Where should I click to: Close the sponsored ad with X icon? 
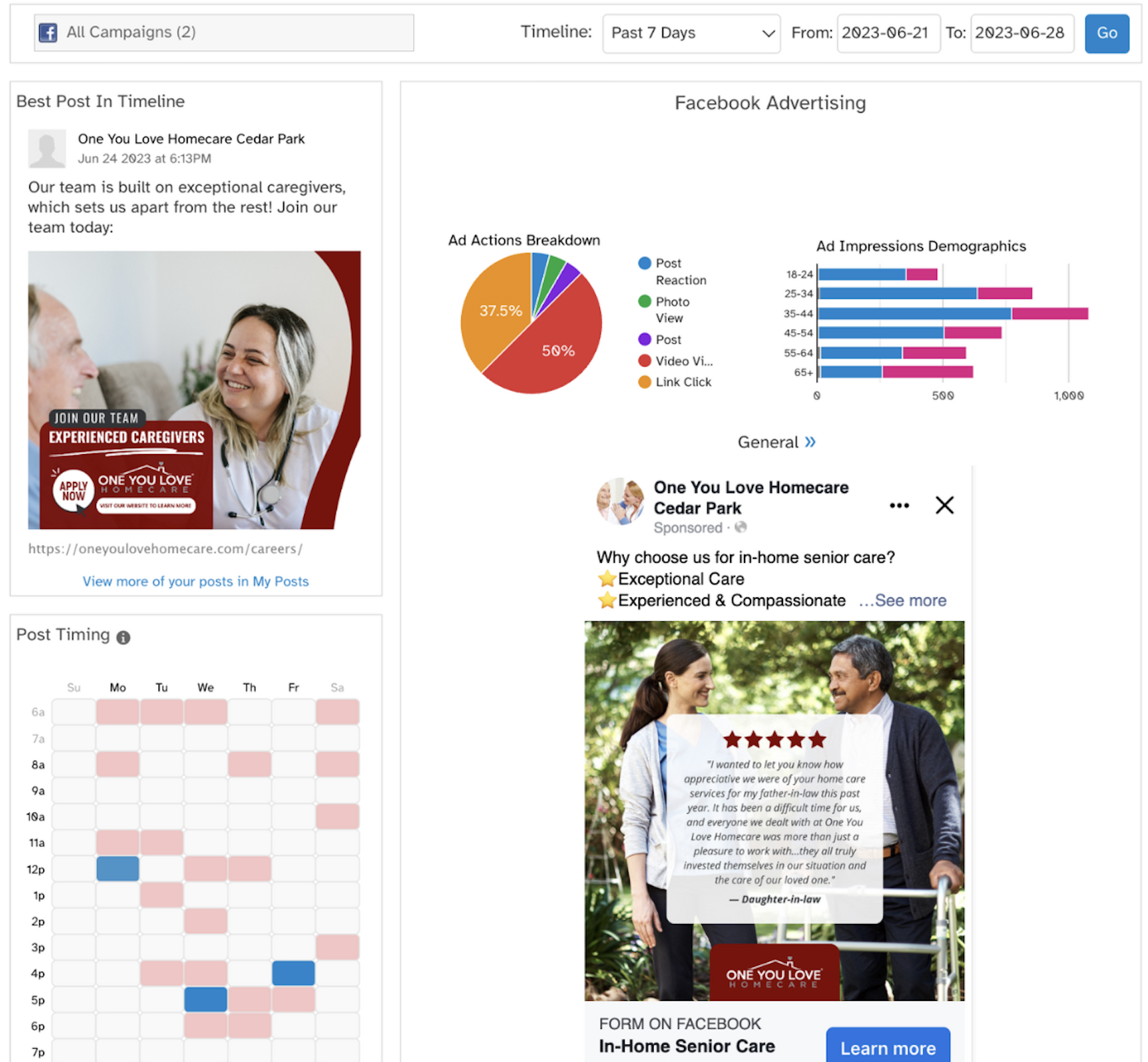click(x=944, y=505)
